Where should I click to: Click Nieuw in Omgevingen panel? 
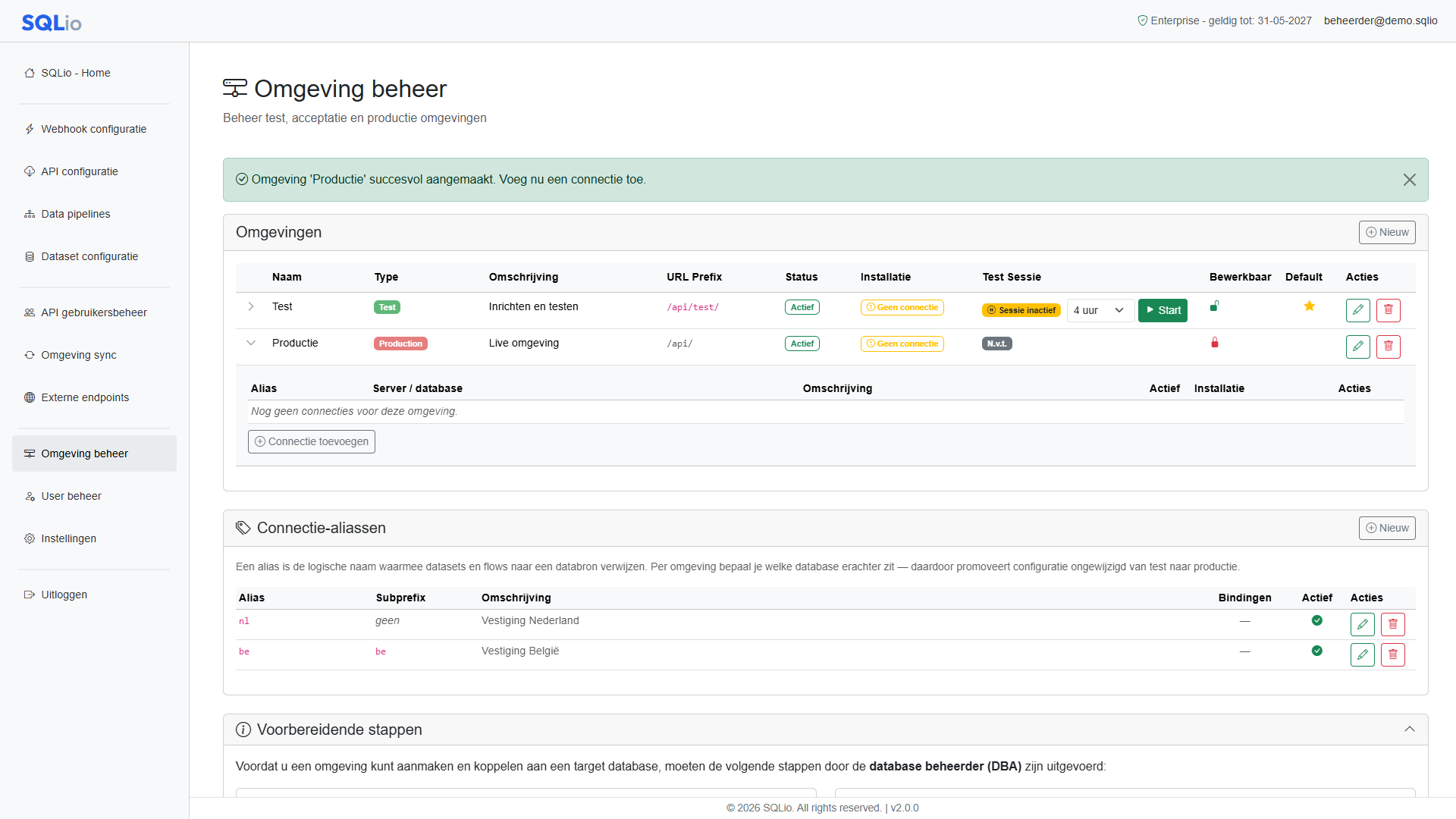coord(1386,232)
